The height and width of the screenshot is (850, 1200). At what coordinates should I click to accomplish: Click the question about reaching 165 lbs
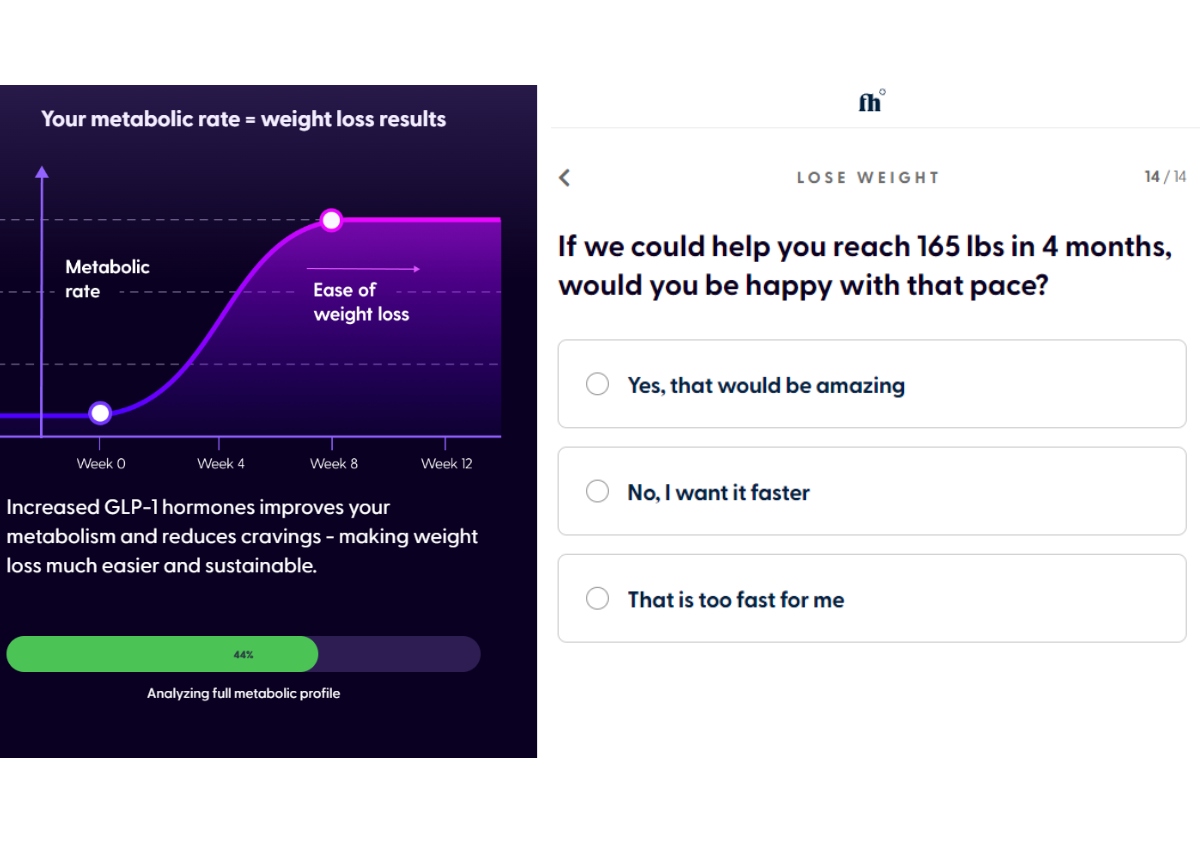pyautogui.click(x=864, y=265)
